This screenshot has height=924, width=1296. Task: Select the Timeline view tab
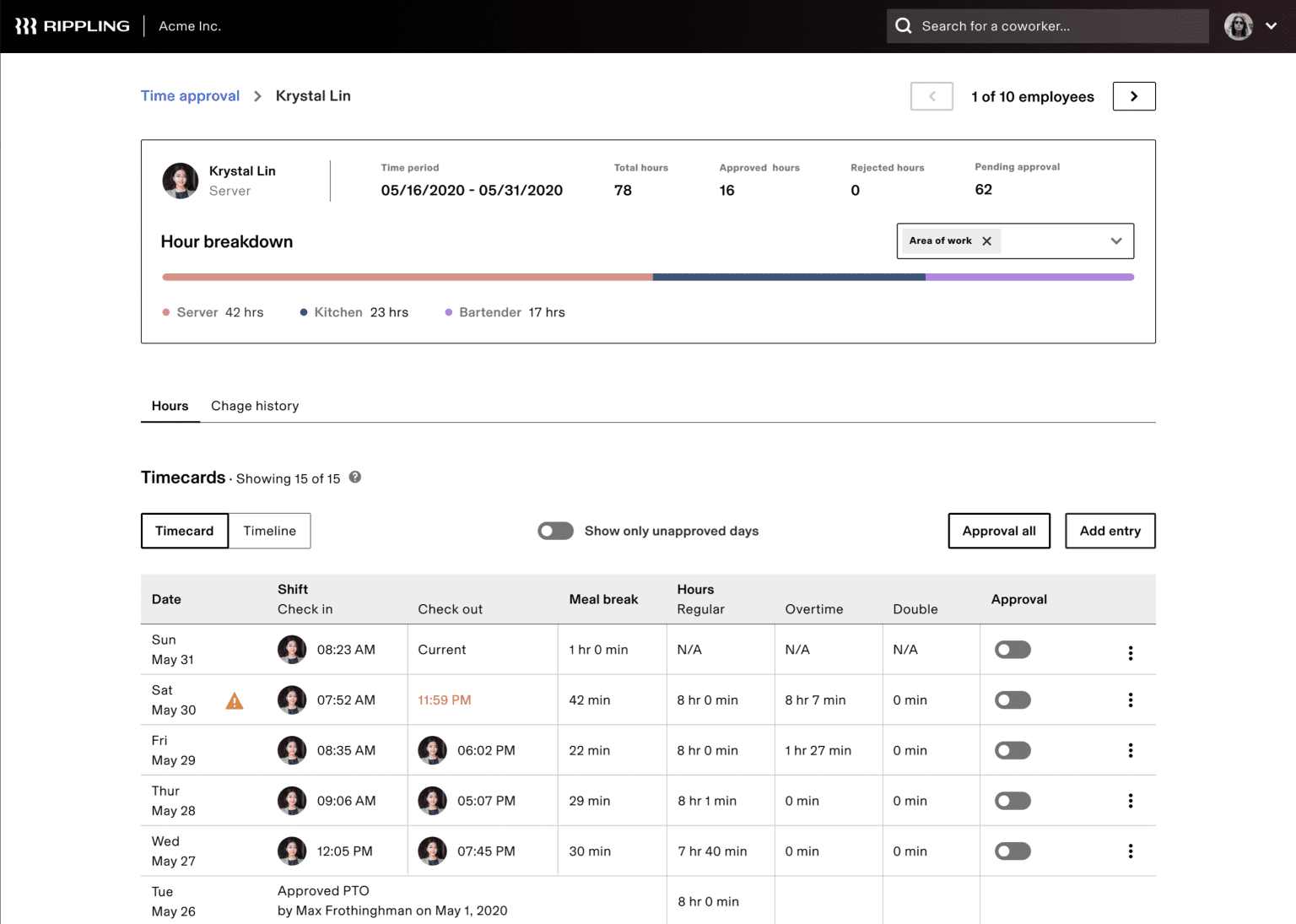click(269, 531)
